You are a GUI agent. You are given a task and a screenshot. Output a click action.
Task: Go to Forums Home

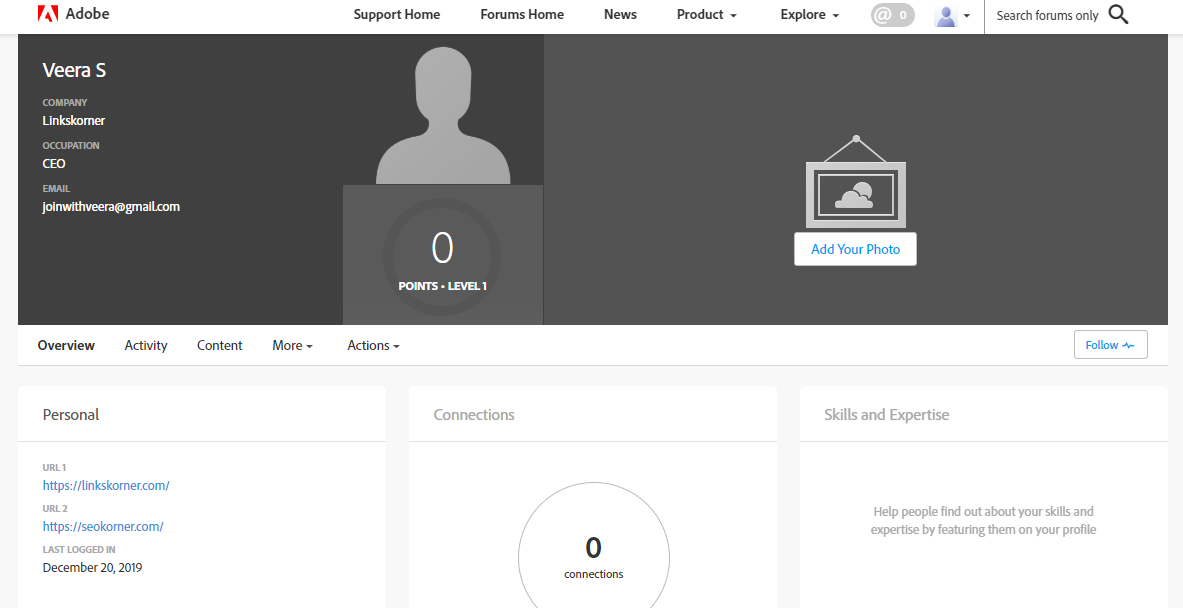click(x=521, y=15)
